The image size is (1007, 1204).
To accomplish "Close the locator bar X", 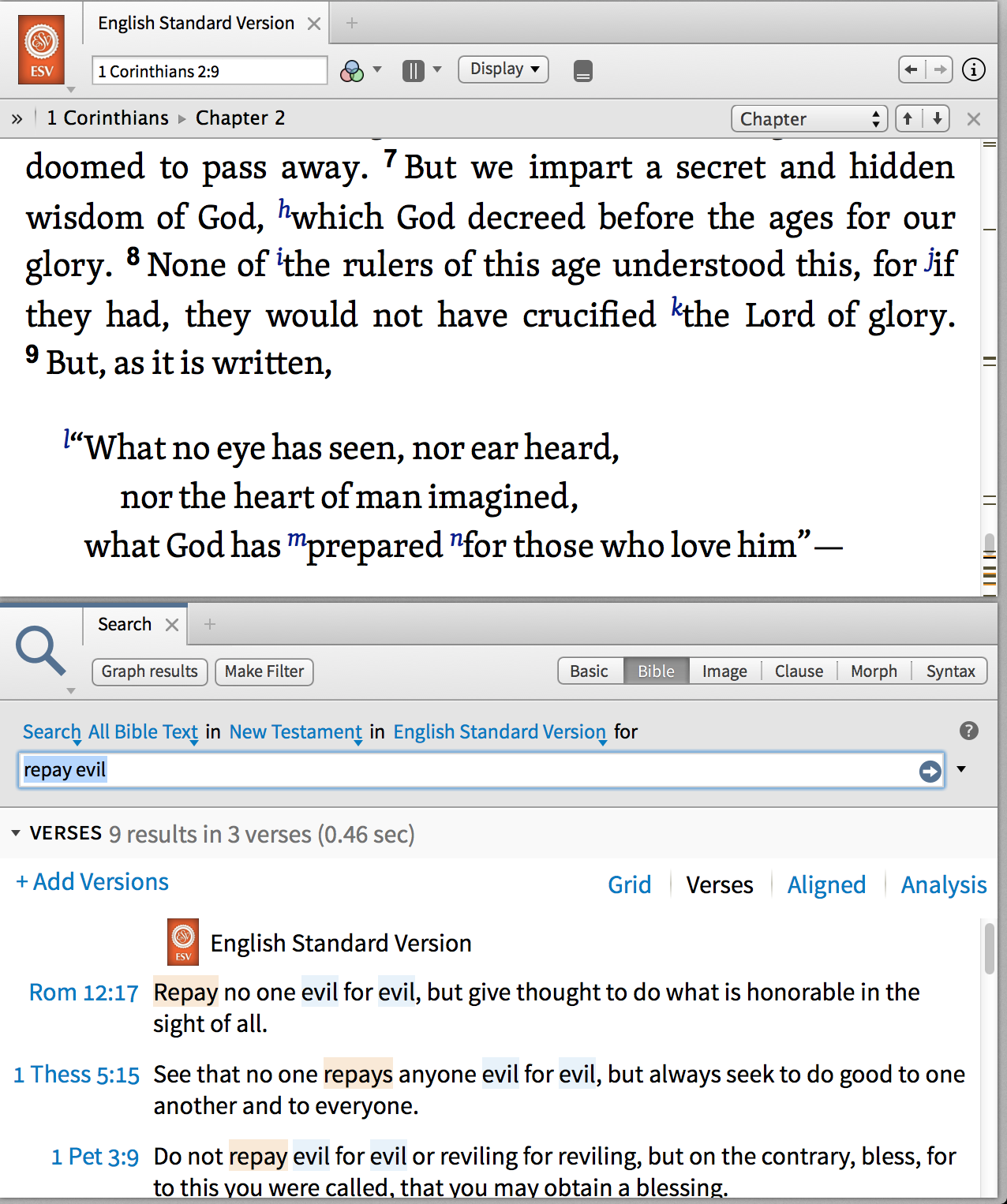I will 974,119.
